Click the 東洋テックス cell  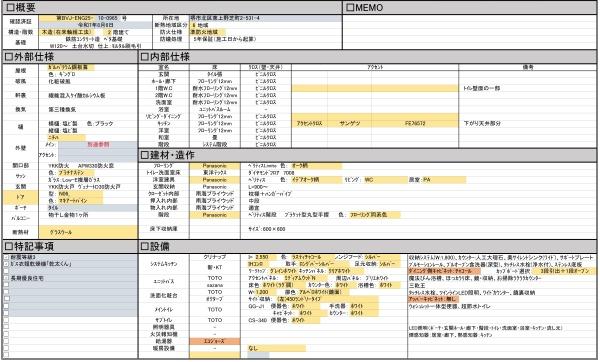(215, 173)
